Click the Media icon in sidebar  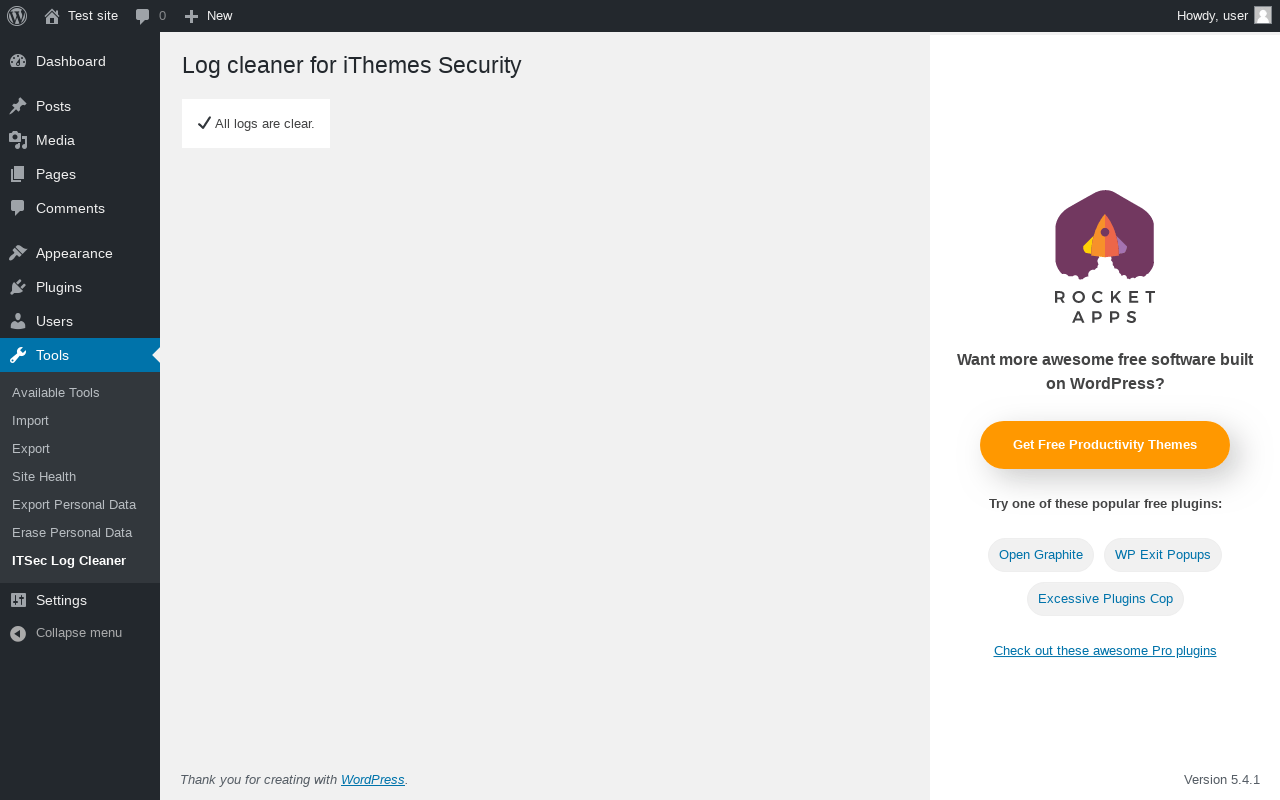[x=18, y=140]
